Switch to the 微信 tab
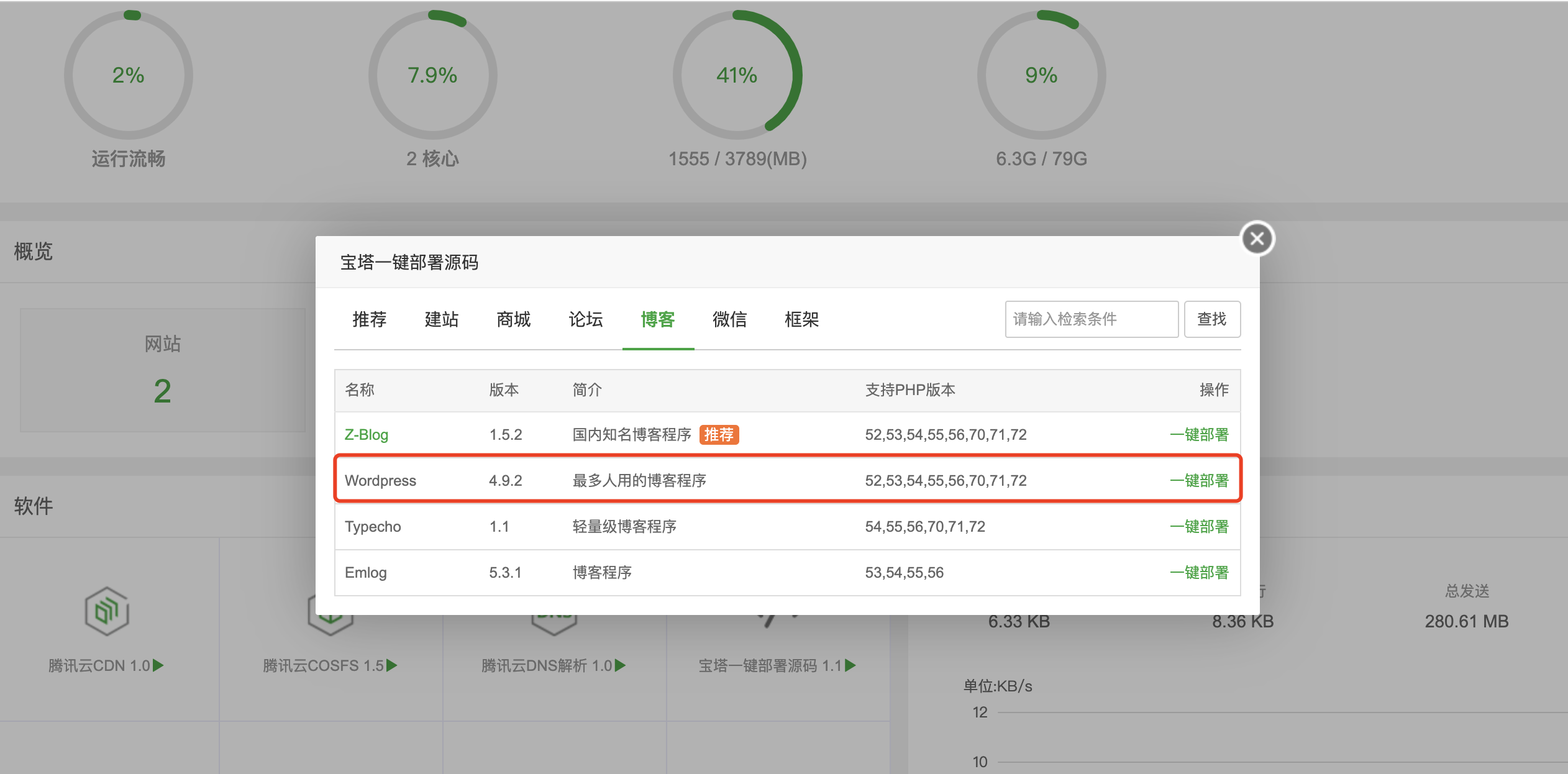Viewport: 1568px width, 774px height. [x=730, y=319]
